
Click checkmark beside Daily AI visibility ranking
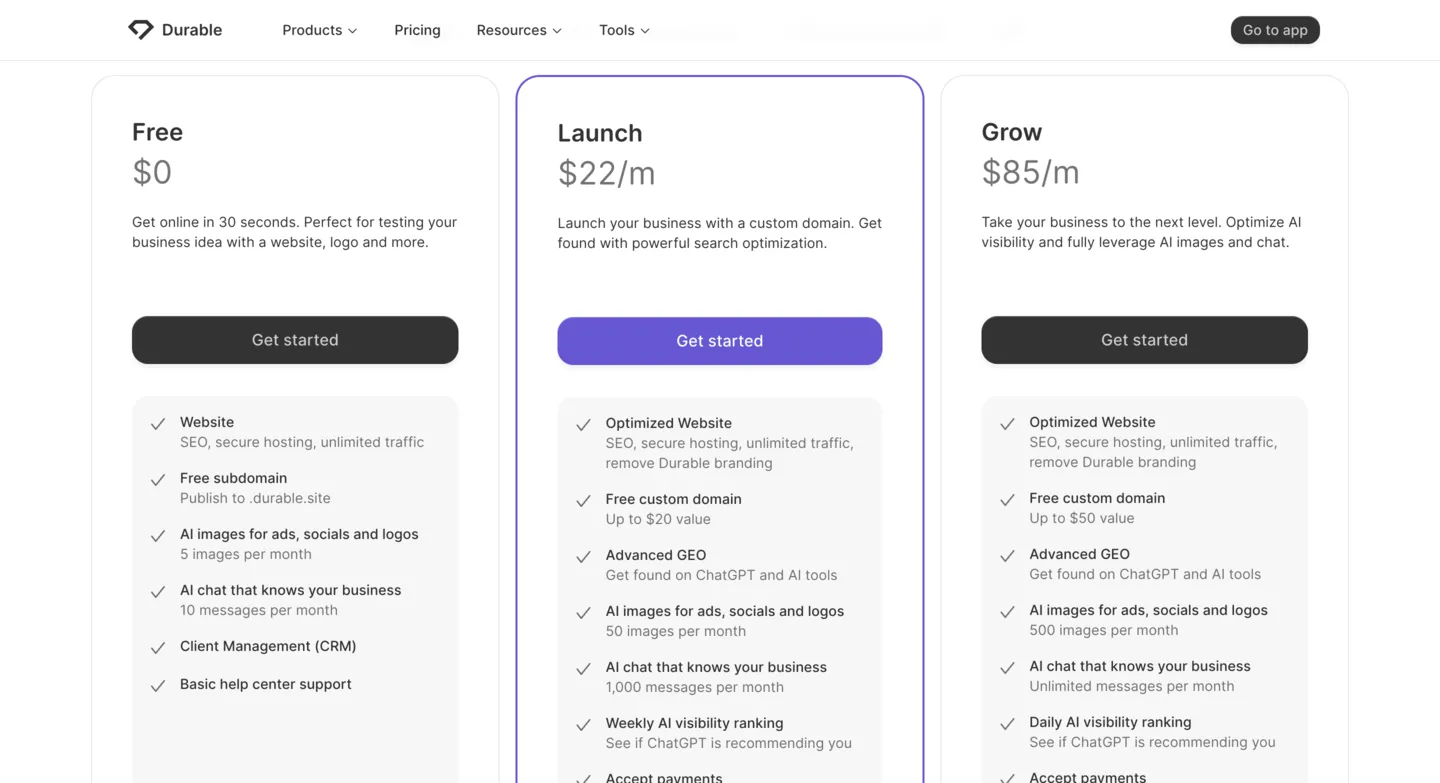tap(1007, 724)
